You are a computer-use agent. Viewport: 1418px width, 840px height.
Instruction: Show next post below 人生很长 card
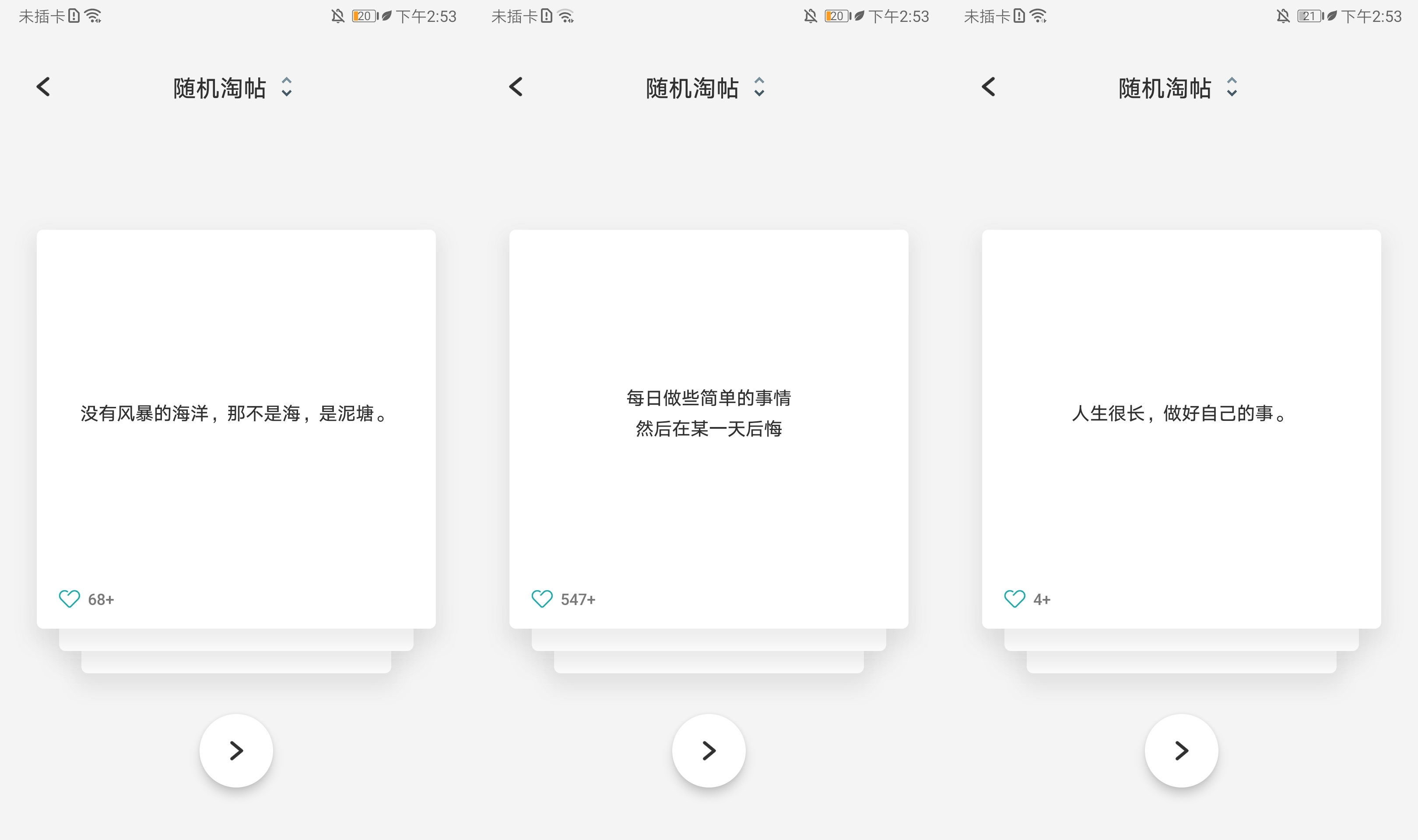coord(1181,751)
